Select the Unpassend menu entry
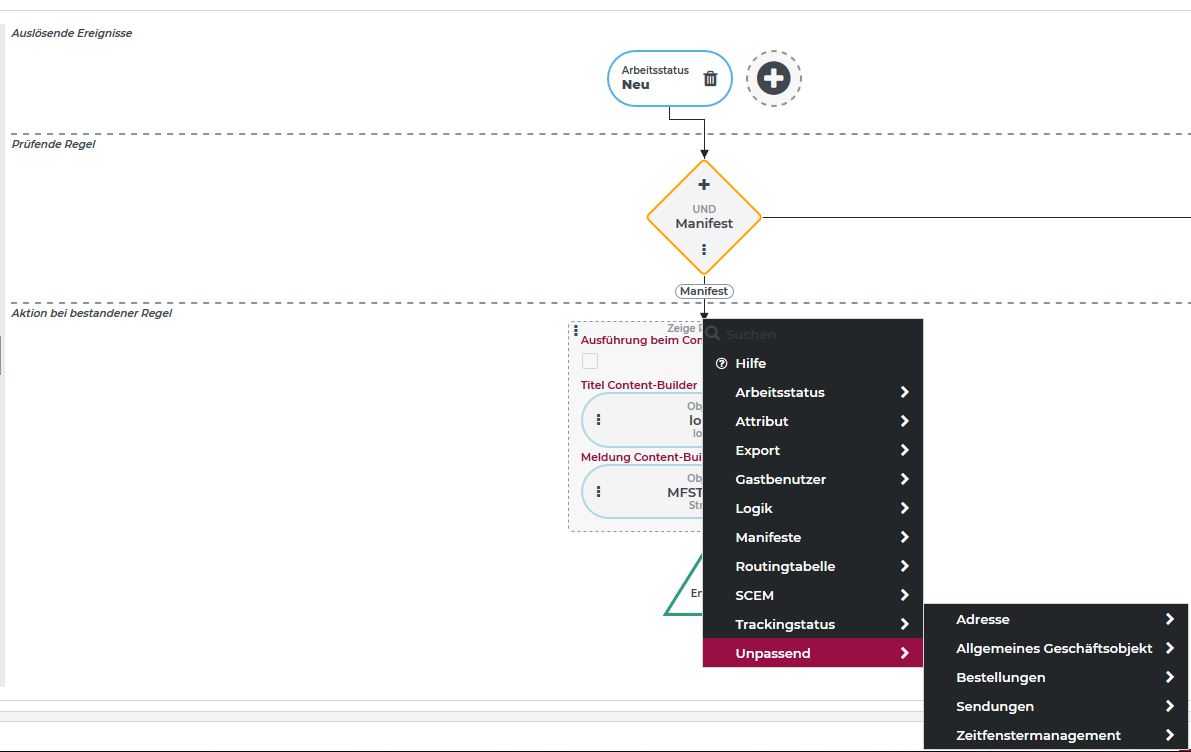The image size is (1191, 752). (773, 654)
